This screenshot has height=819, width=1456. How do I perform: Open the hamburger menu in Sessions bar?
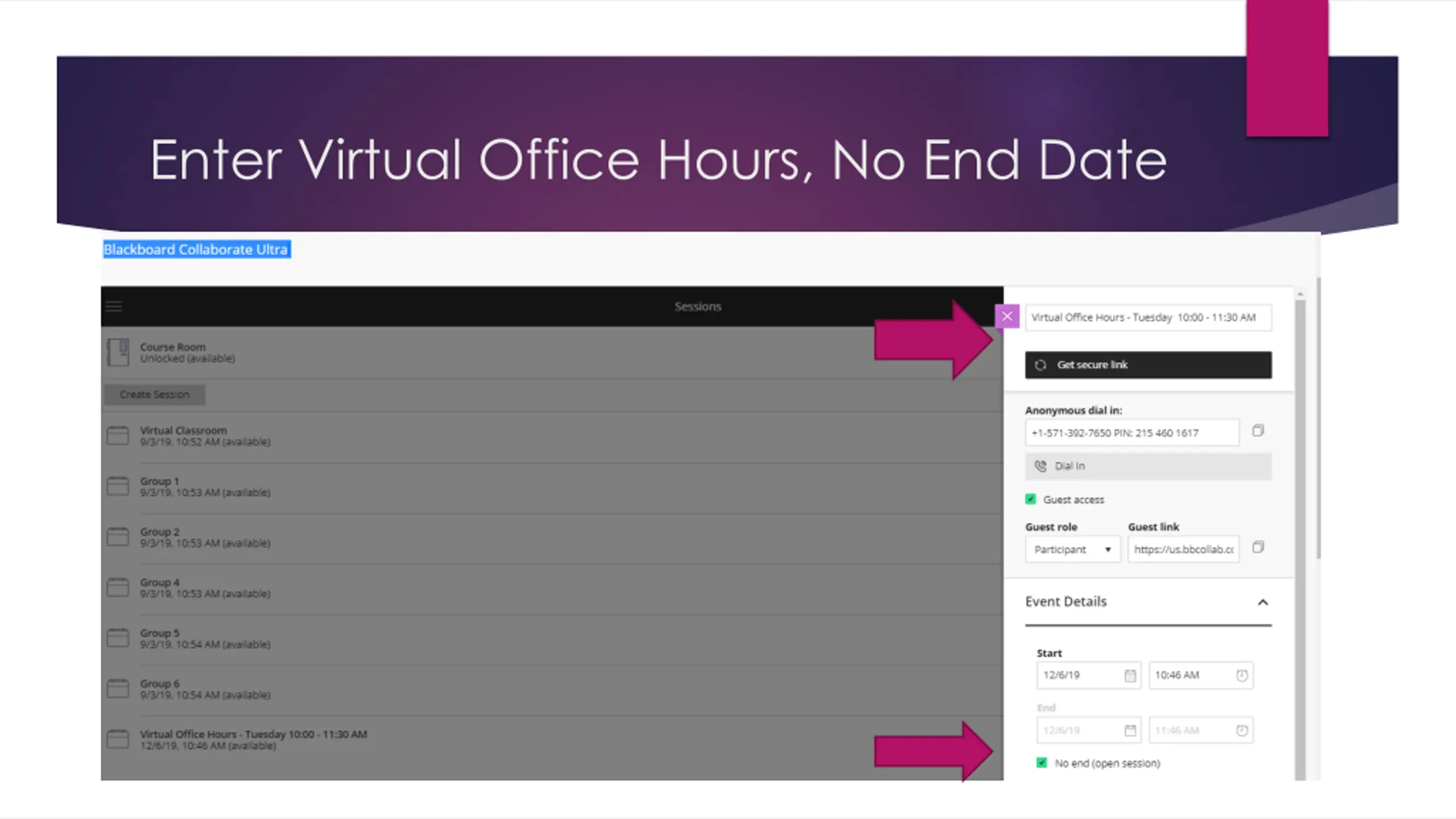[x=114, y=307]
